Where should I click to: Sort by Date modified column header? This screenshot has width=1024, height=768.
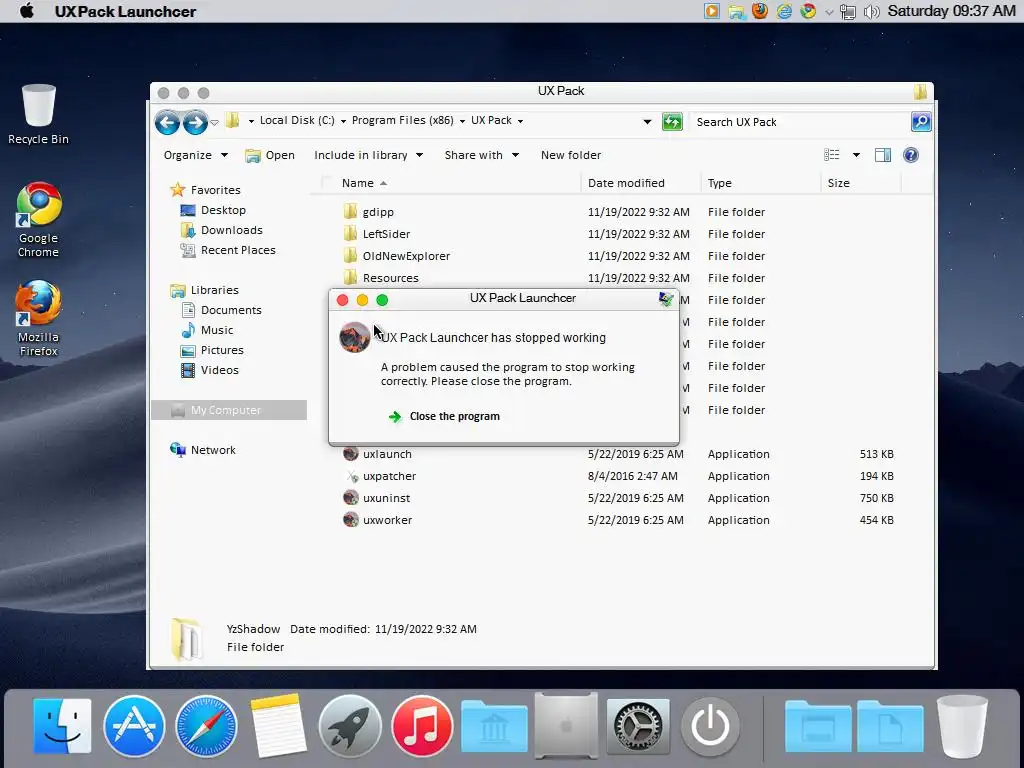[641, 183]
